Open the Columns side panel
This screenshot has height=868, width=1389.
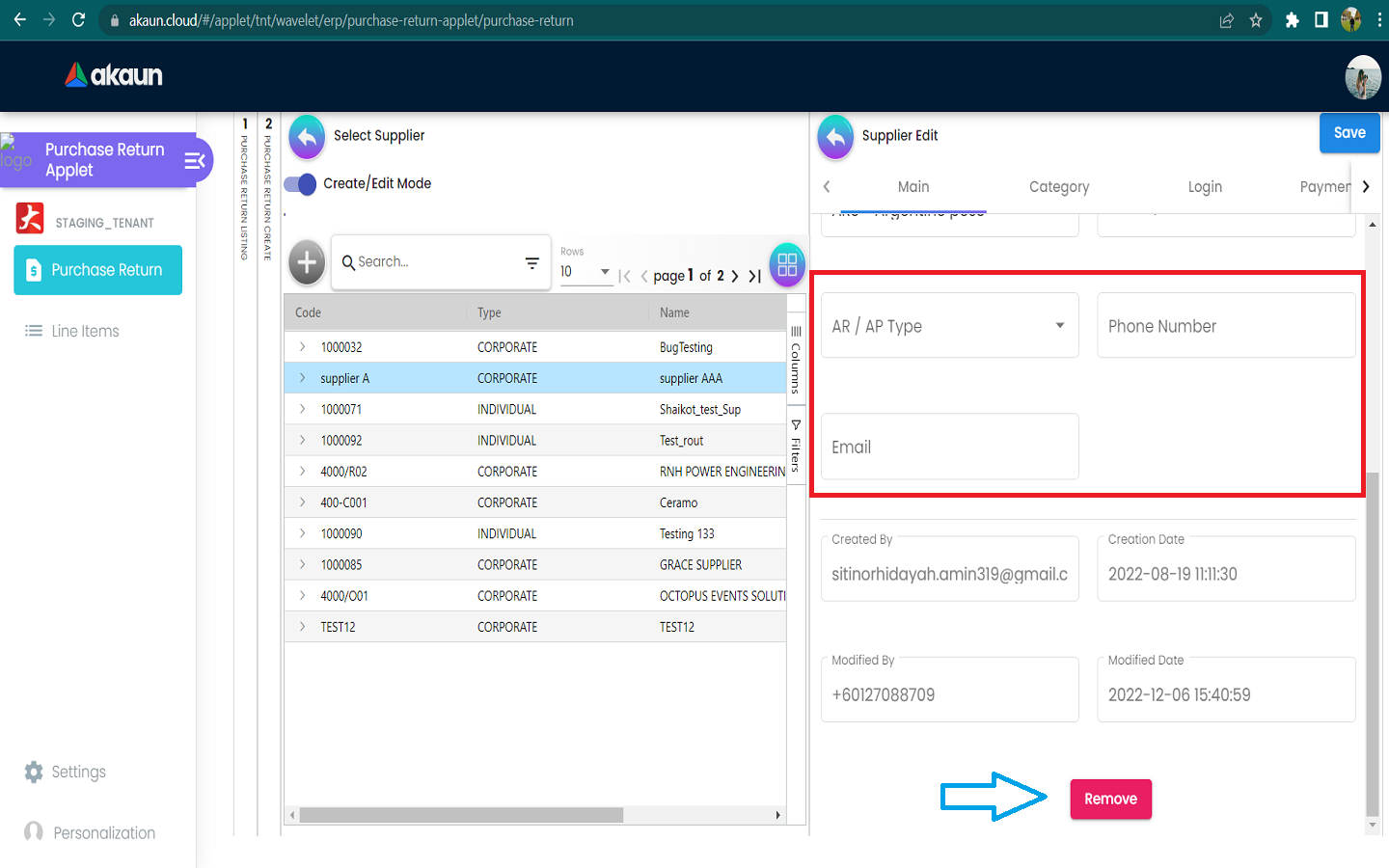pyautogui.click(x=796, y=360)
